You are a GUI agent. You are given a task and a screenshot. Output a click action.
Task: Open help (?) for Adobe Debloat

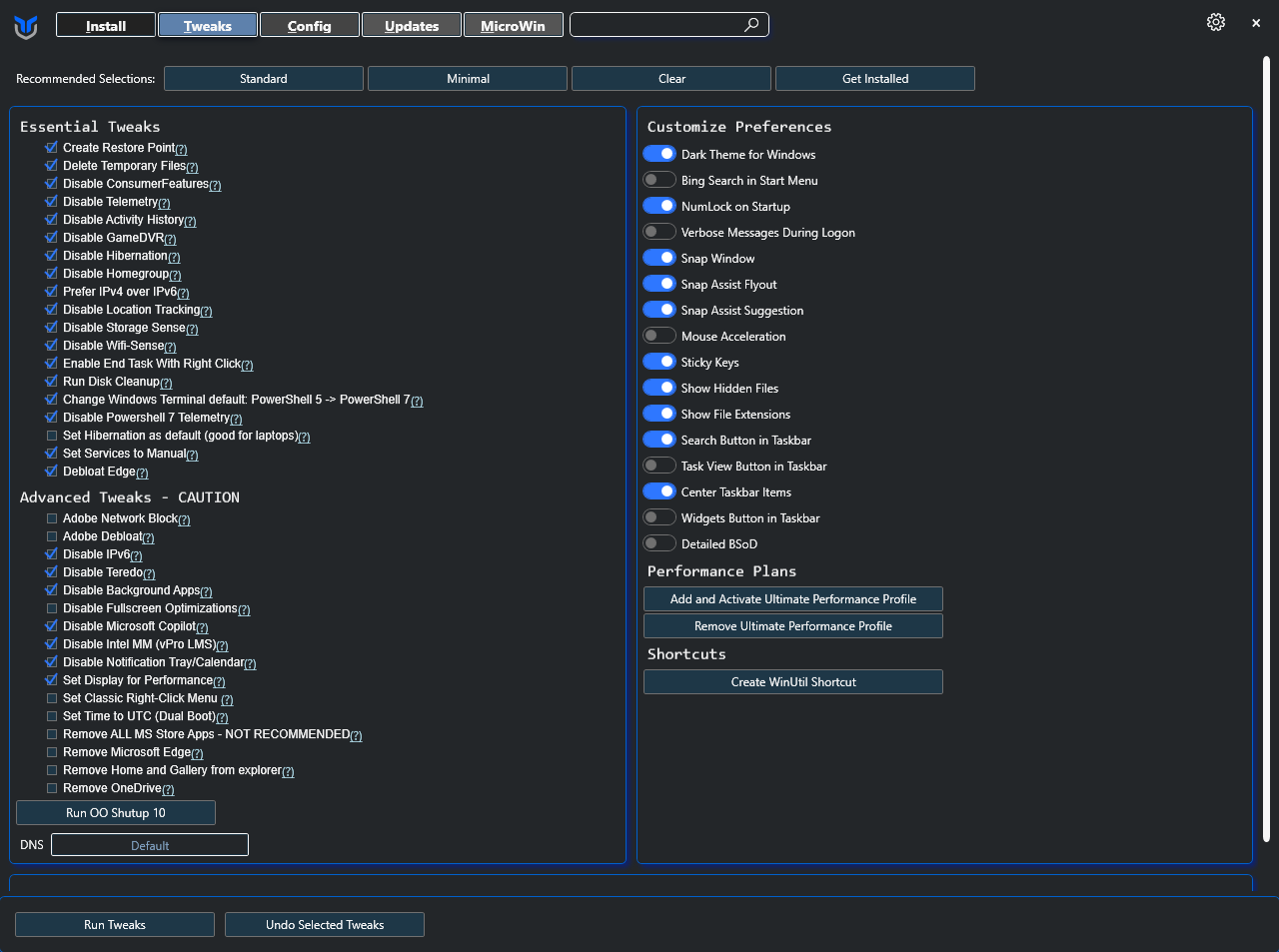click(x=148, y=537)
